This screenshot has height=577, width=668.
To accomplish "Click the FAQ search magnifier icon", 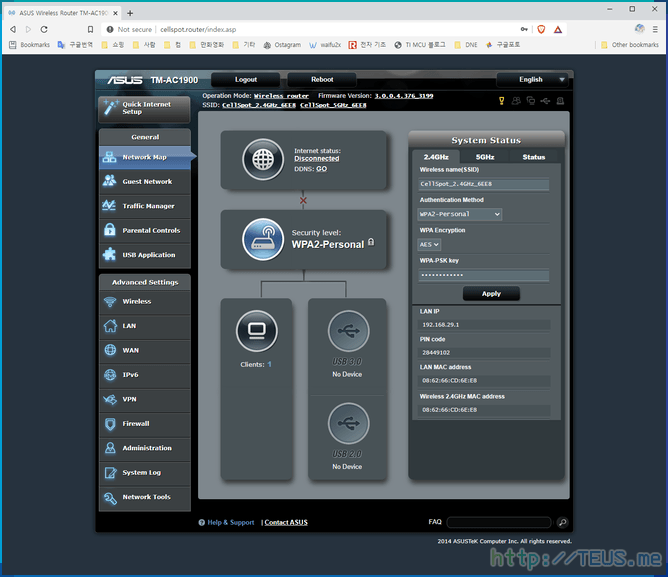I will [562, 522].
